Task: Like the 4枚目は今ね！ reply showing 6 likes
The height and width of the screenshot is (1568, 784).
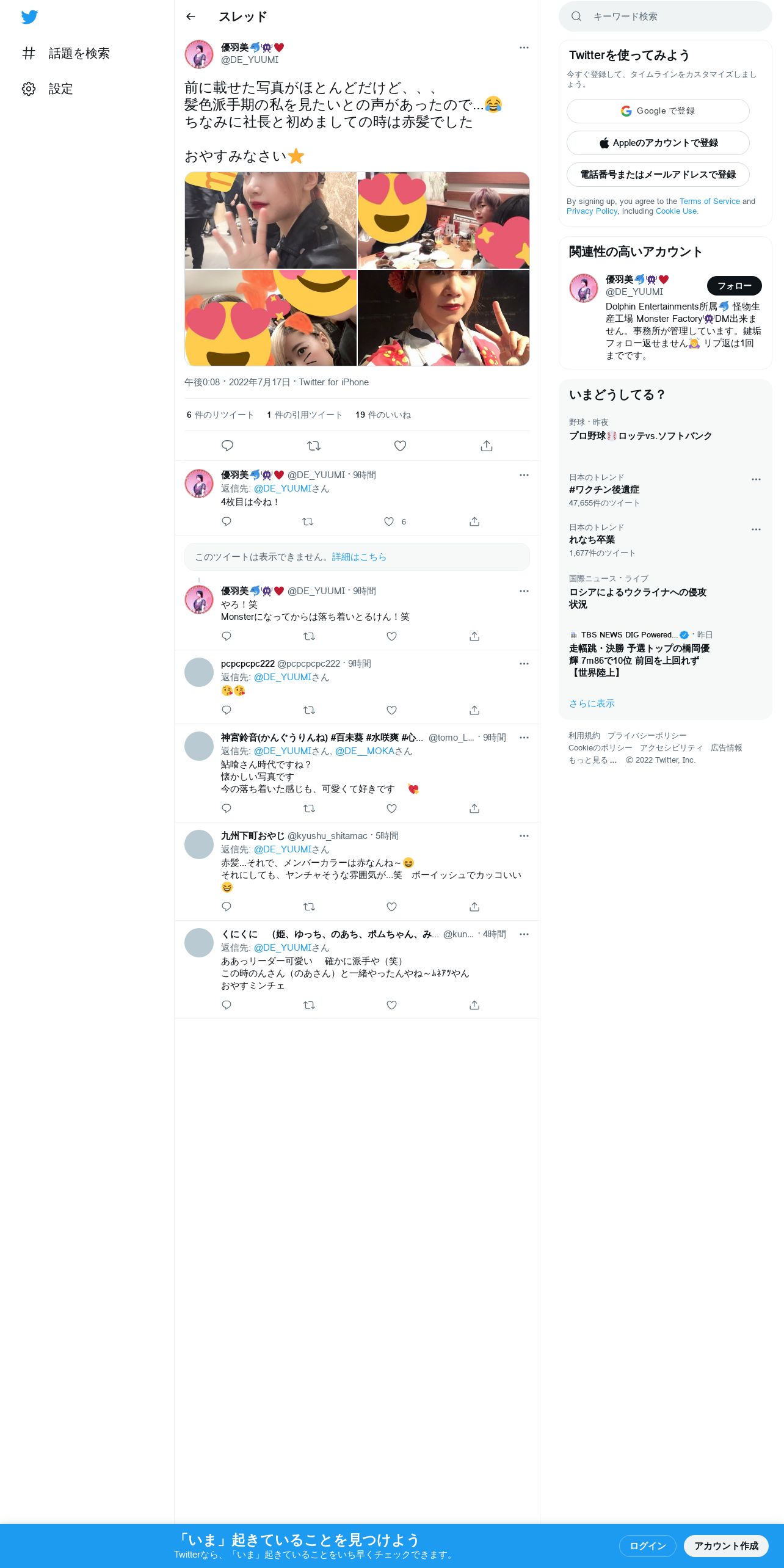Action: click(389, 521)
